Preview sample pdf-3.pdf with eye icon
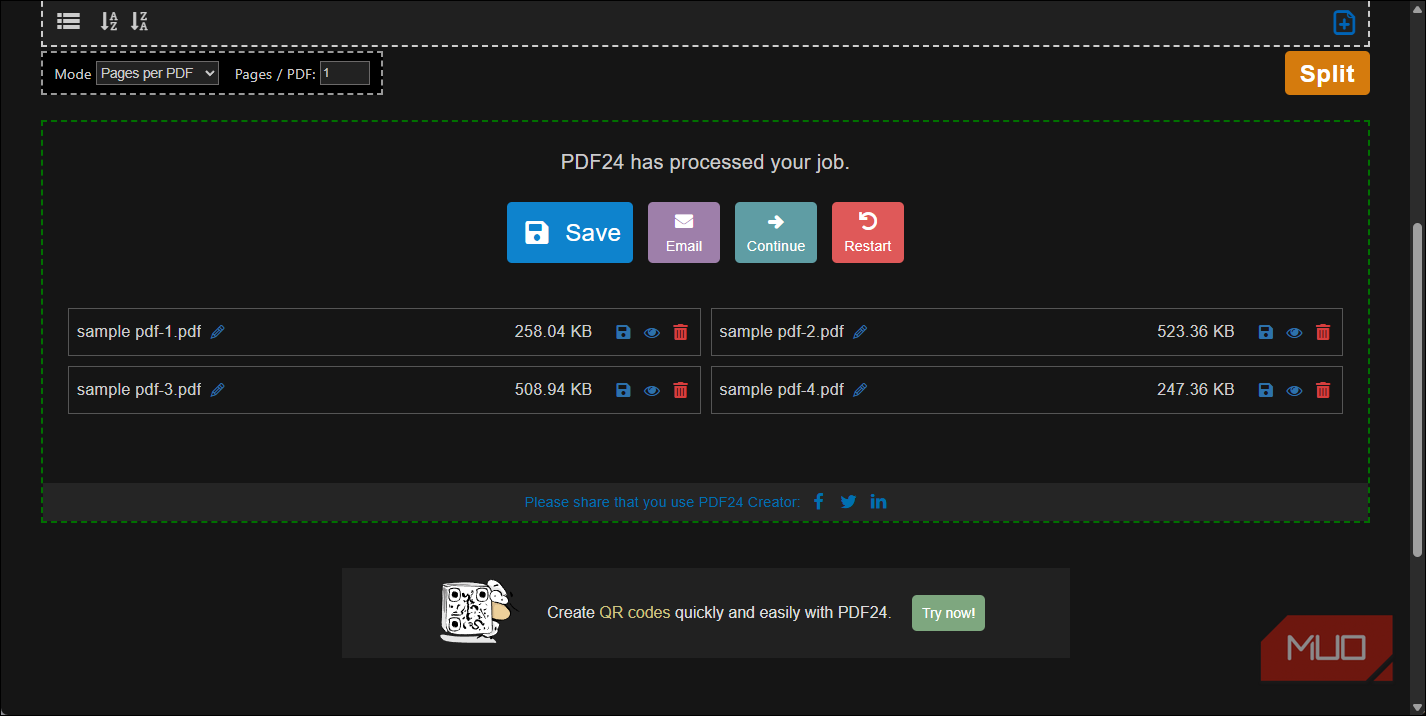The image size is (1426, 716). (x=652, y=391)
